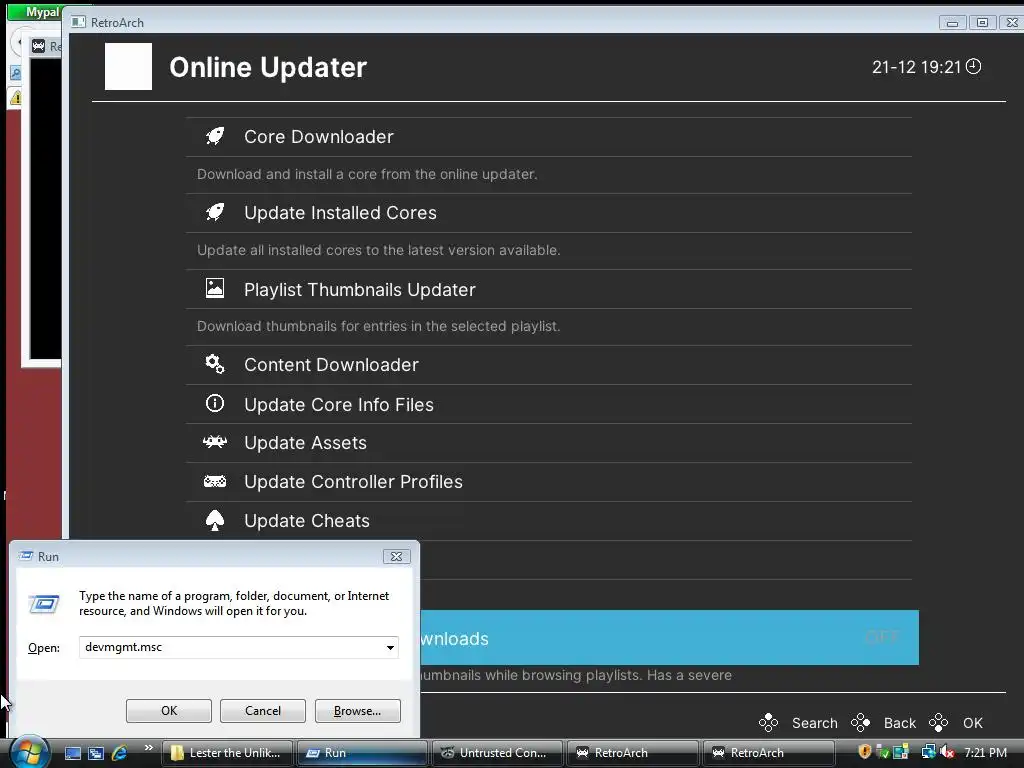Click the Update Controller Profiles gamepad icon
Viewport: 1024px width, 768px height.
(215, 481)
